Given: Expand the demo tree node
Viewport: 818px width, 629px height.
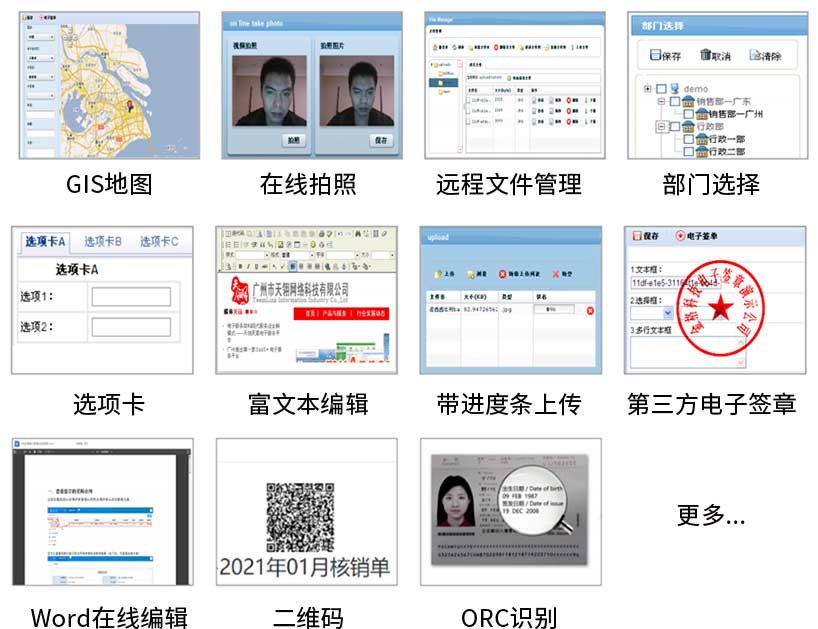Looking at the screenshot, I should (x=648, y=89).
